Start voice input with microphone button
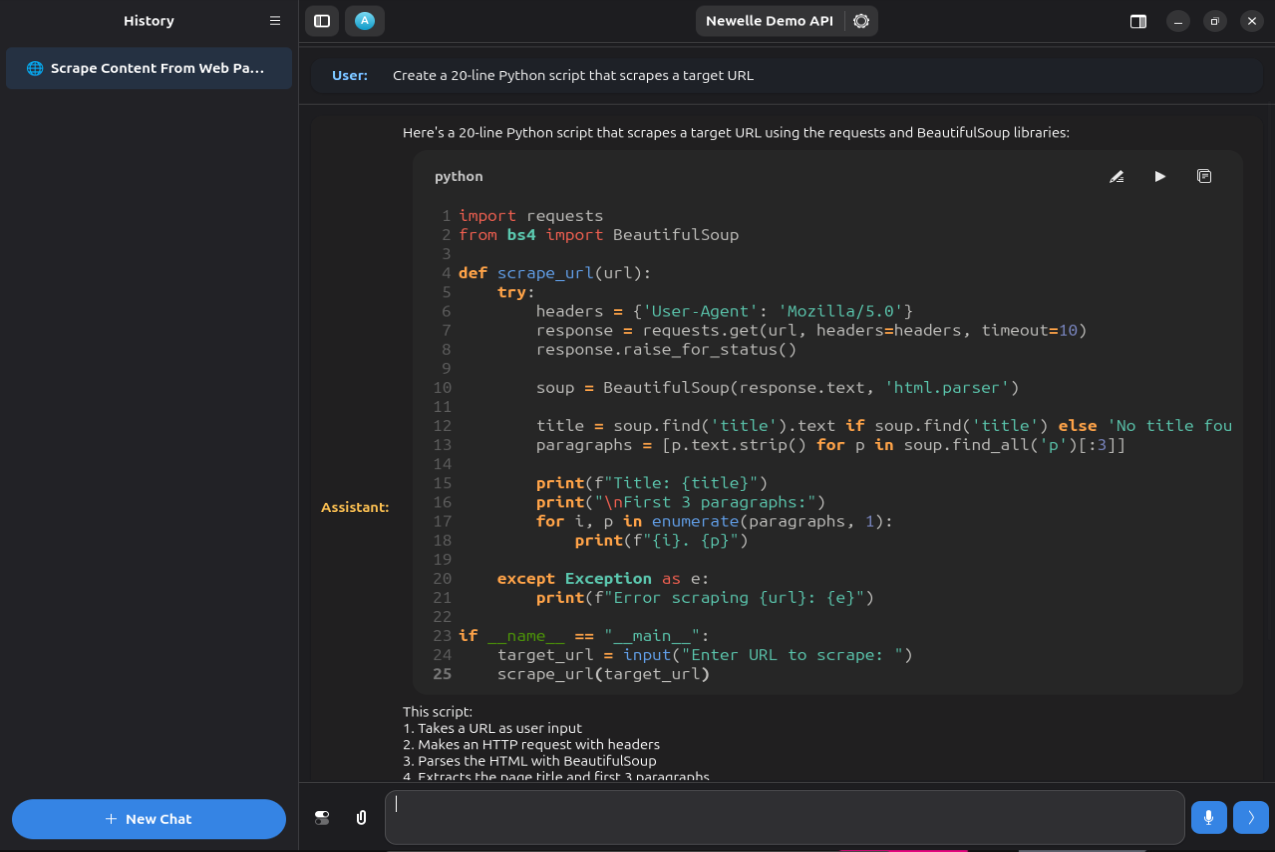The width and height of the screenshot is (1275, 852). [1209, 818]
